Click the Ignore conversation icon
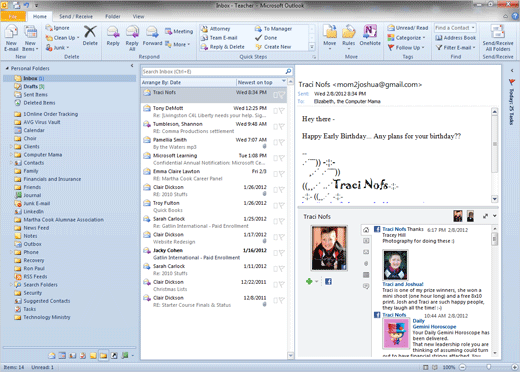 49,28
